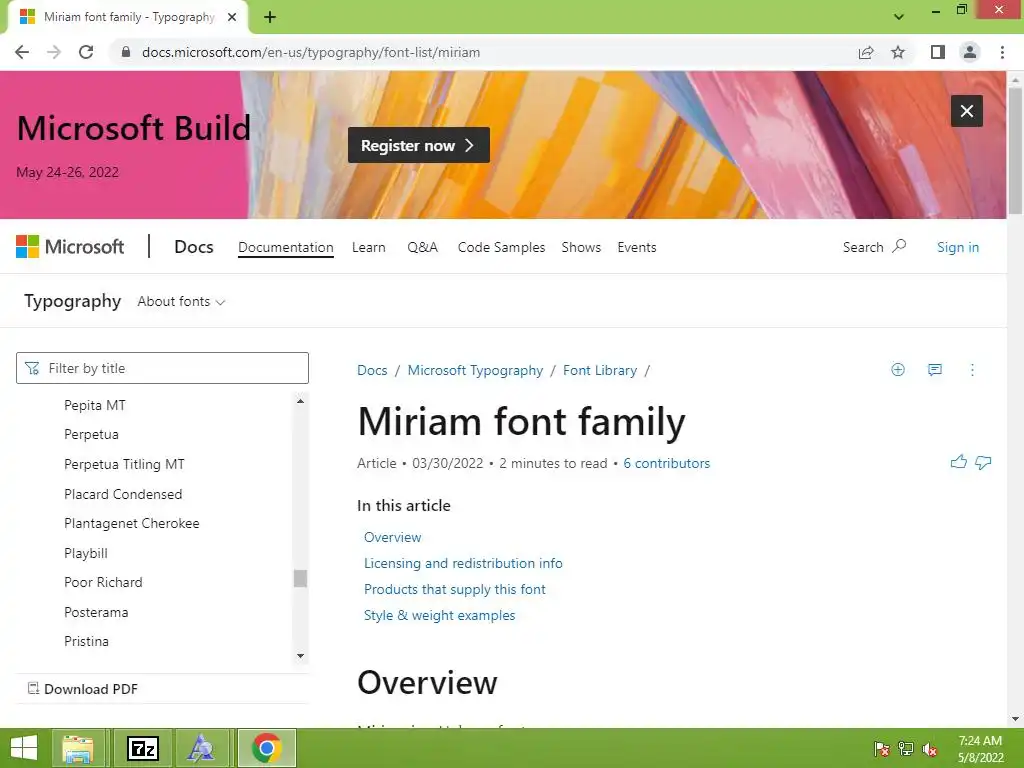Click the Sign in link

[x=957, y=247]
